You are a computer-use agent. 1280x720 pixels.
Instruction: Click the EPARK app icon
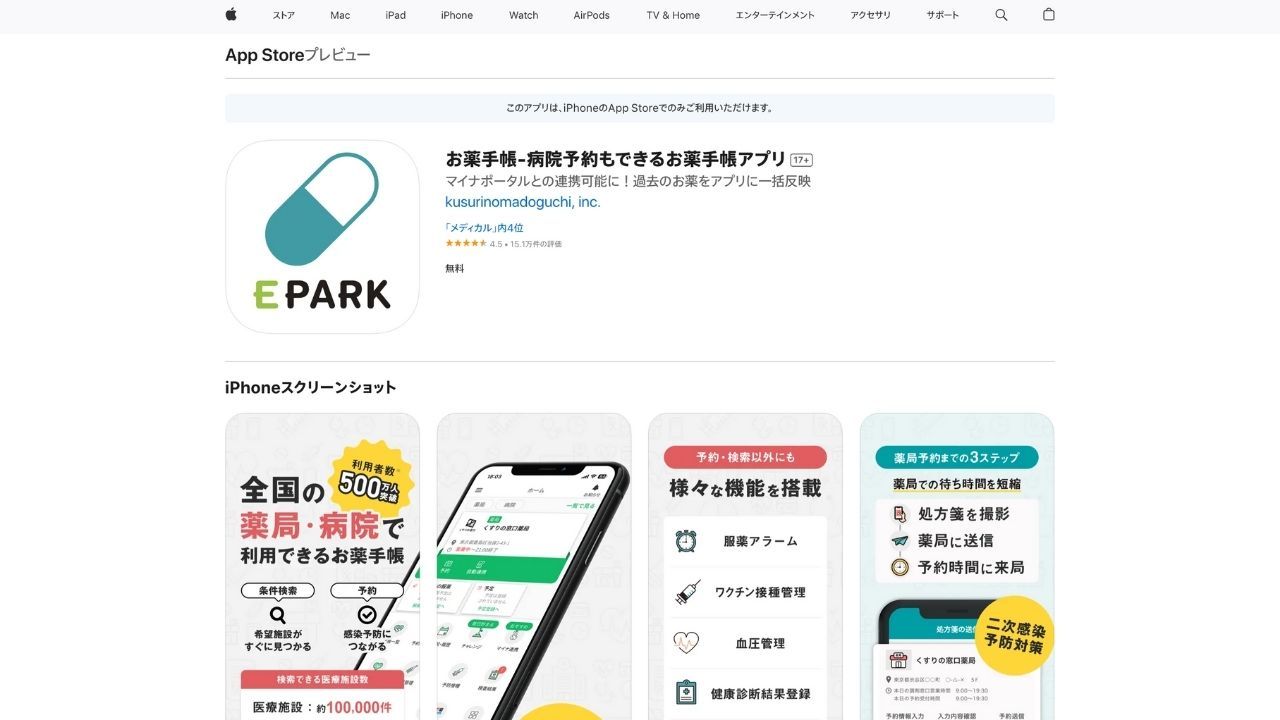(x=322, y=237)
